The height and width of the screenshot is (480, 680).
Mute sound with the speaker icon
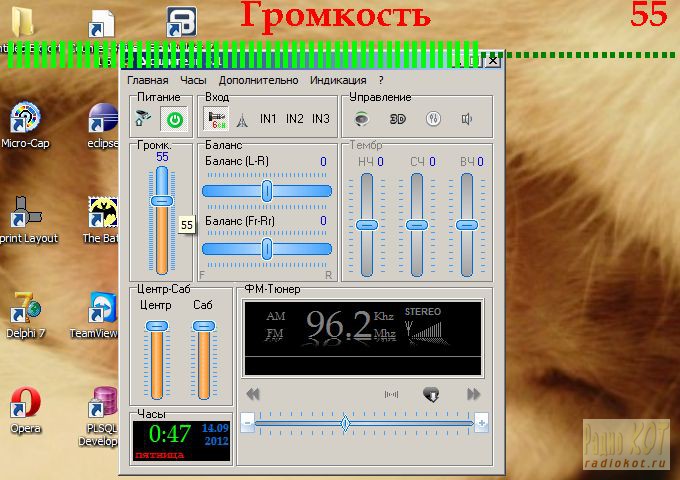(x=467, y=119)
